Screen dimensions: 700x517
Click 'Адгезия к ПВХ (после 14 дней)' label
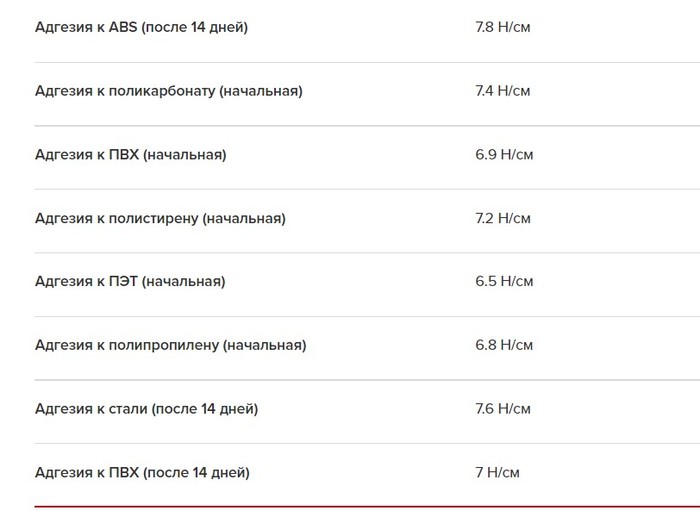[x=142, y=472]
